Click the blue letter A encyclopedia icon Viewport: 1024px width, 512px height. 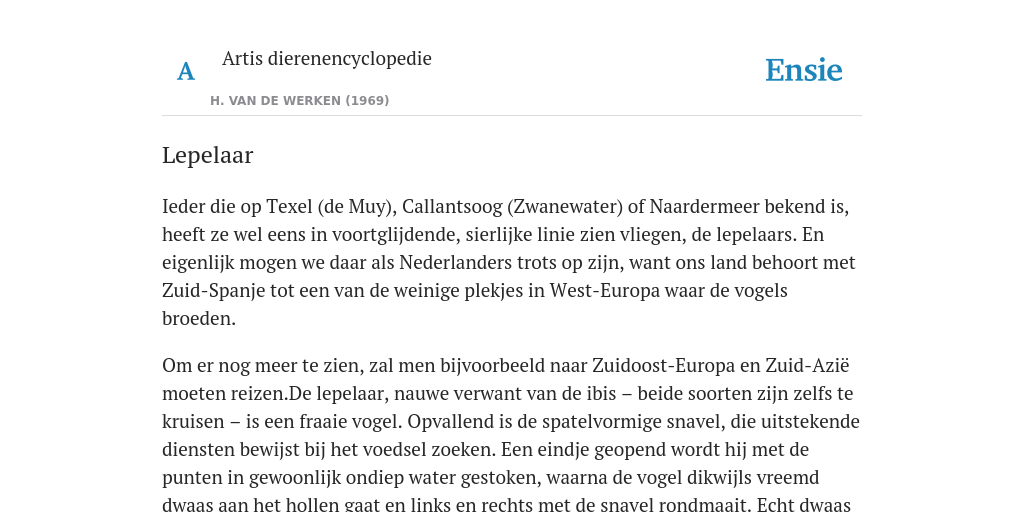(x=186, y=71)
